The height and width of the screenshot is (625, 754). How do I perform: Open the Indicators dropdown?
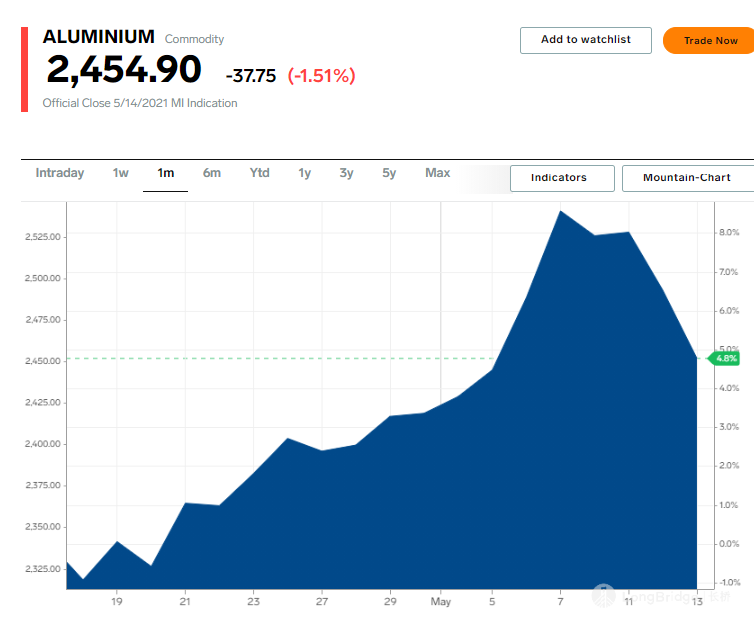click(562, 178)
